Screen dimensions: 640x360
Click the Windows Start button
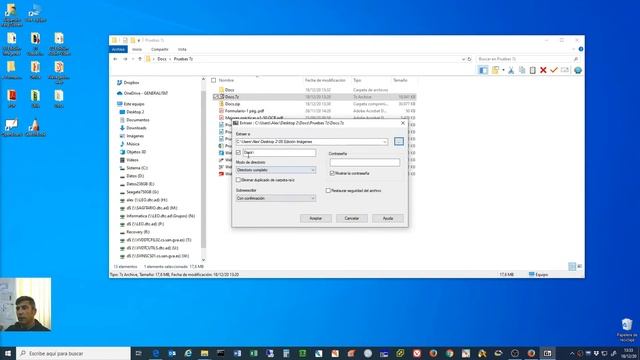[x=8, y=353]
